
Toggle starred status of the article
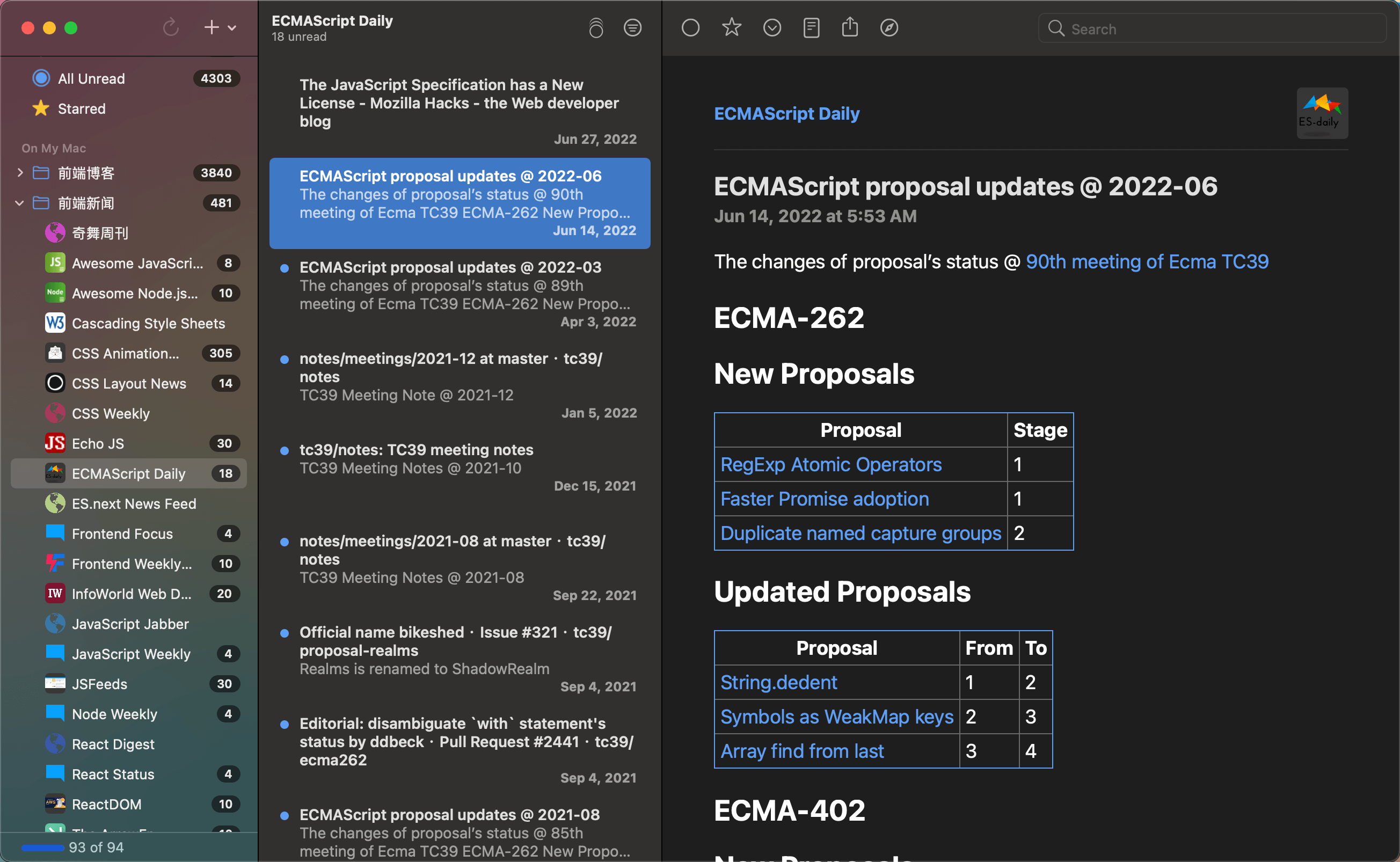pos(731,27)
